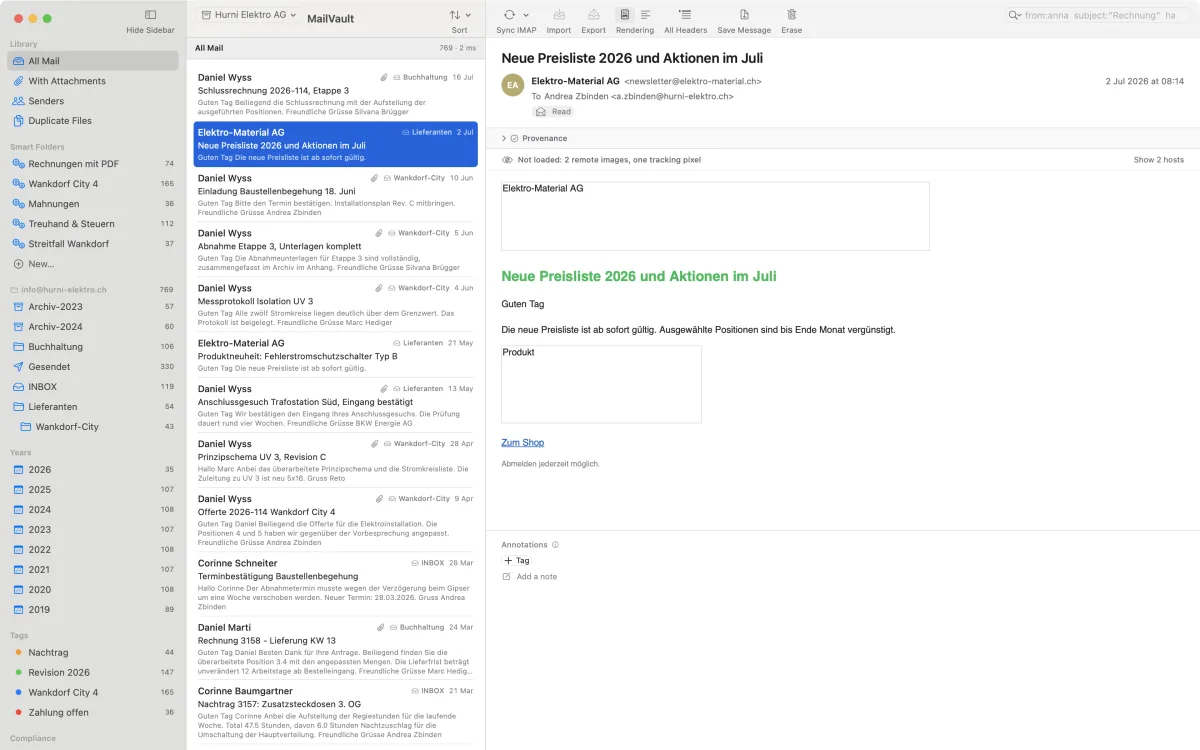
Task: Open the Gesendet mailbox
Action: click(93, 367)
